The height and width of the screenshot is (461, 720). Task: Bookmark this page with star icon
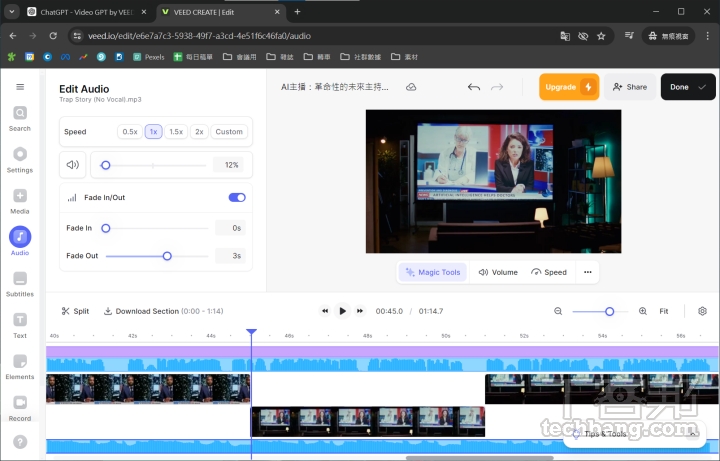[x=601, y=36]
